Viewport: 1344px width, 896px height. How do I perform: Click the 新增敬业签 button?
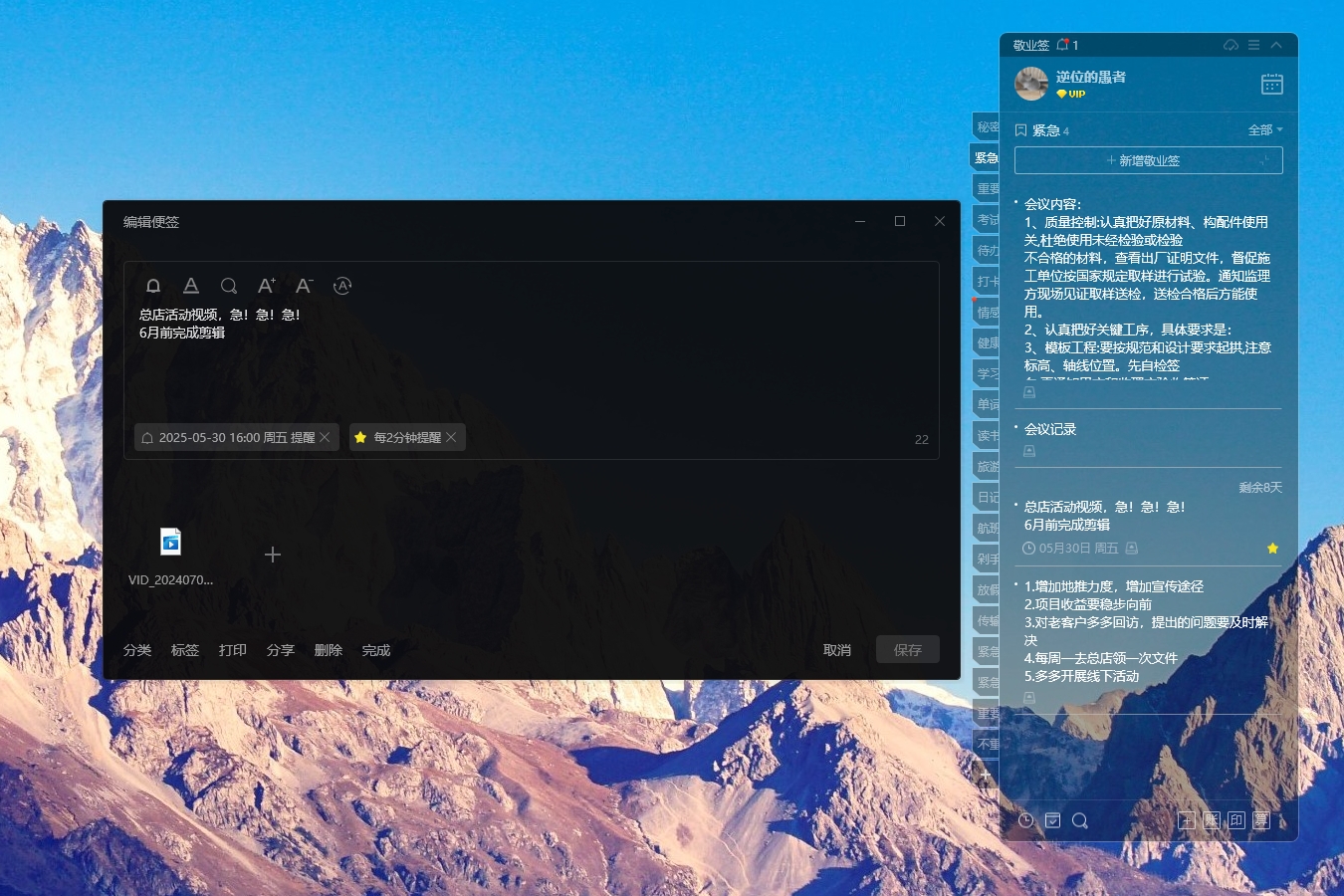pyautogui.click(x=1148, y=160)
